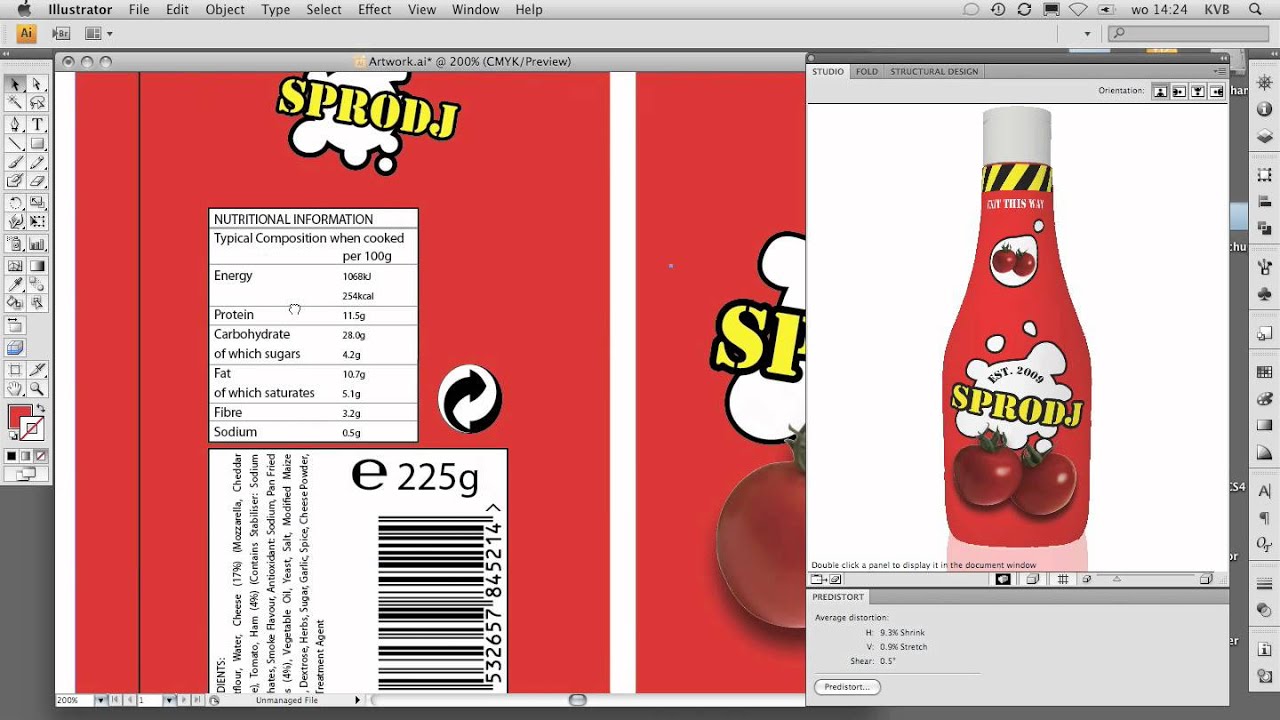This screenshot has height=720, width=1280.
Task: Select the Column Graph tool
Action: pos(37,243)
